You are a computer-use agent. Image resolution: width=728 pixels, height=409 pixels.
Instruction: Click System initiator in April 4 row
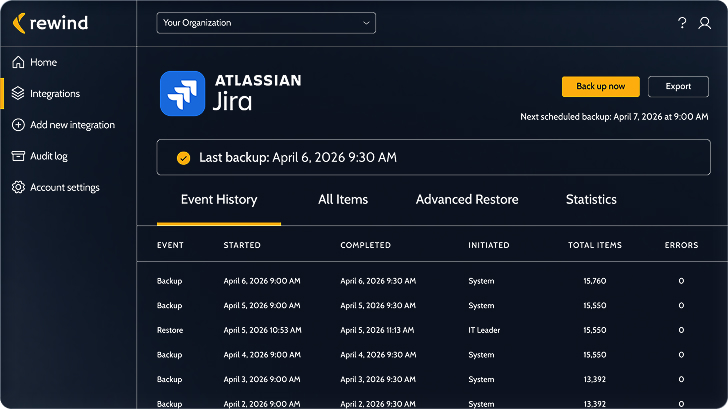pyautogui.click(x=481, y=355)
